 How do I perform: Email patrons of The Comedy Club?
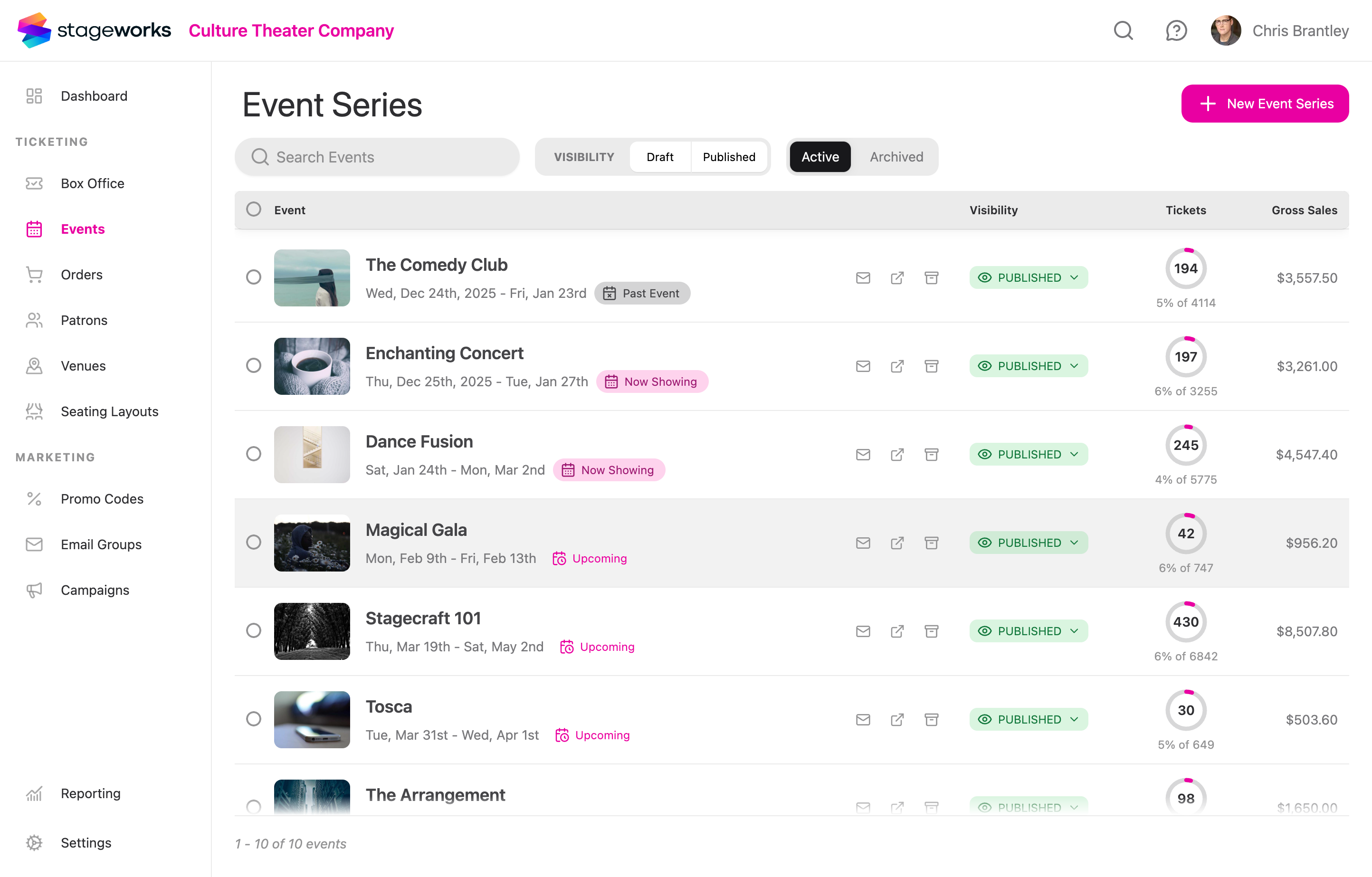(863, 277)
